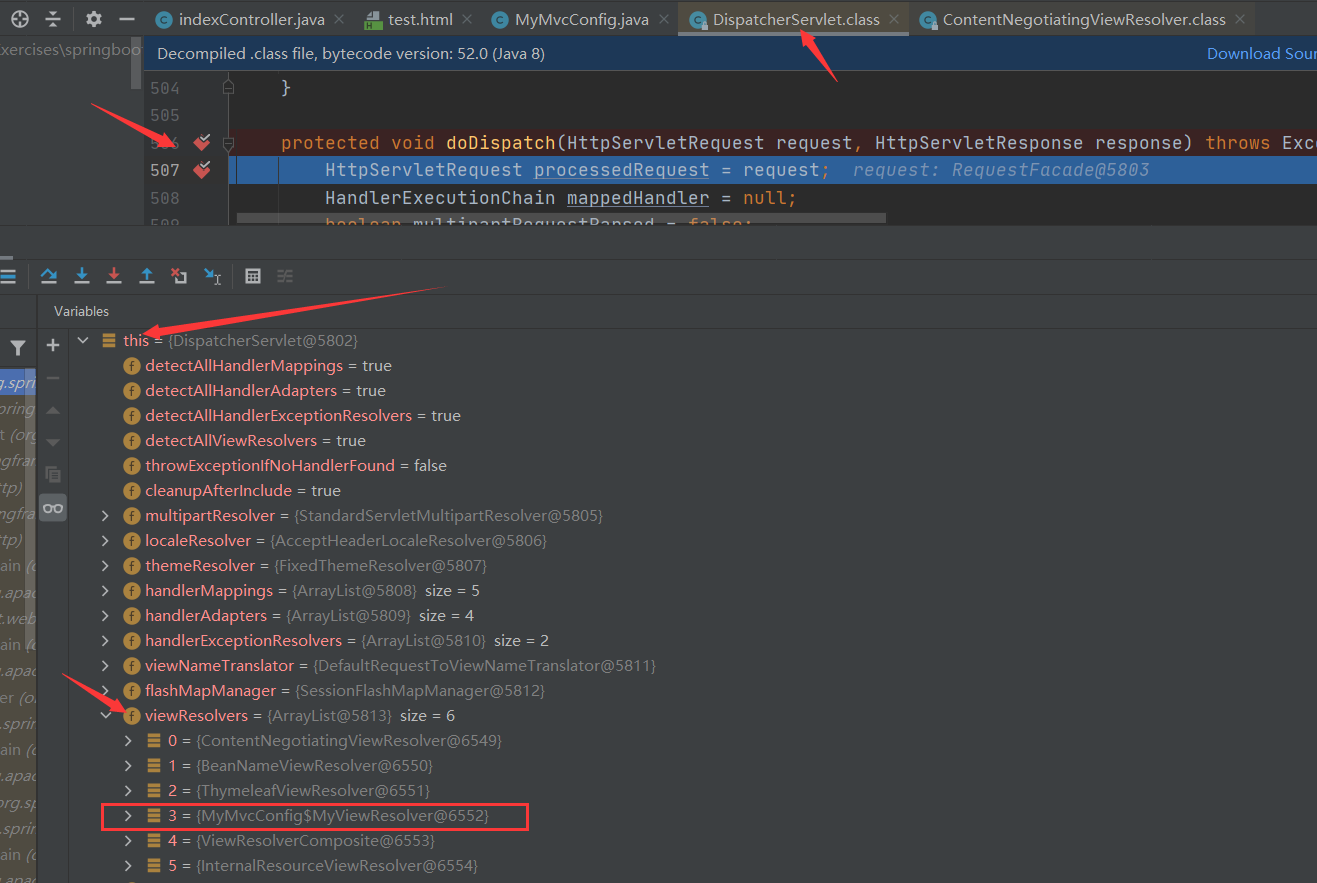Screen dimensions: 1317x883
Task: Expand the handlerAdapters list
Action: pyautogui.click(x=105, y=616)
